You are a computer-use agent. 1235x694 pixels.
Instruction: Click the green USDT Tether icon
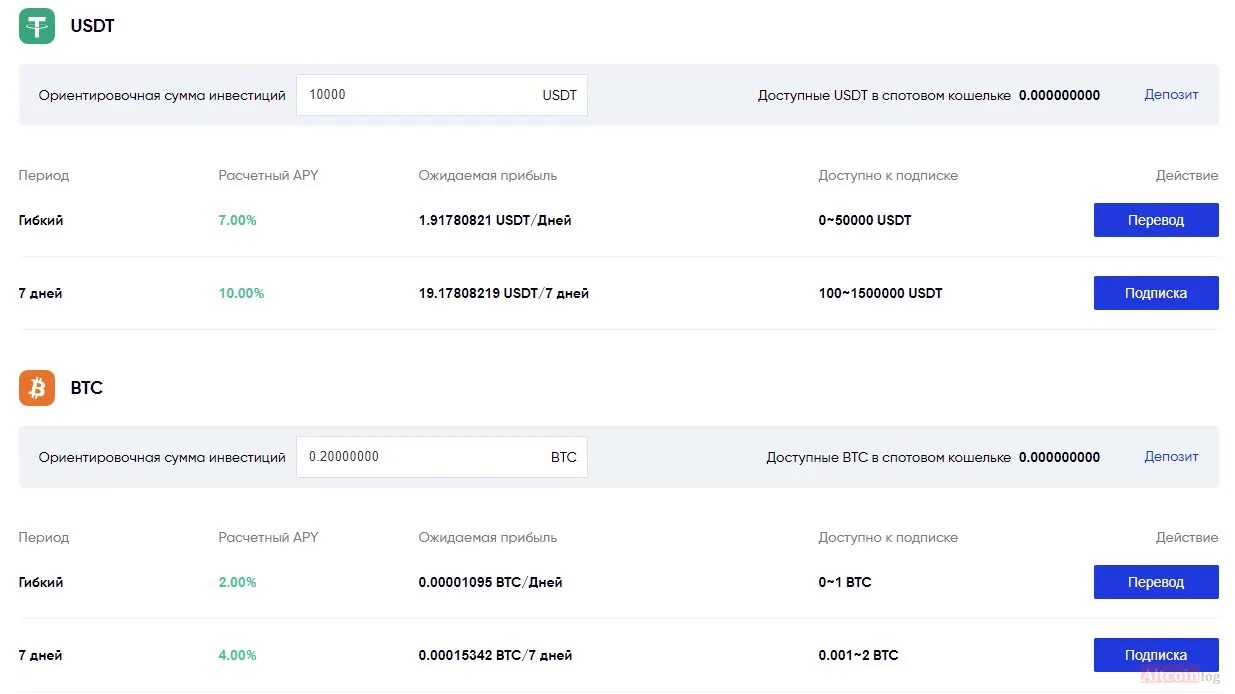[x=37, y=26]
